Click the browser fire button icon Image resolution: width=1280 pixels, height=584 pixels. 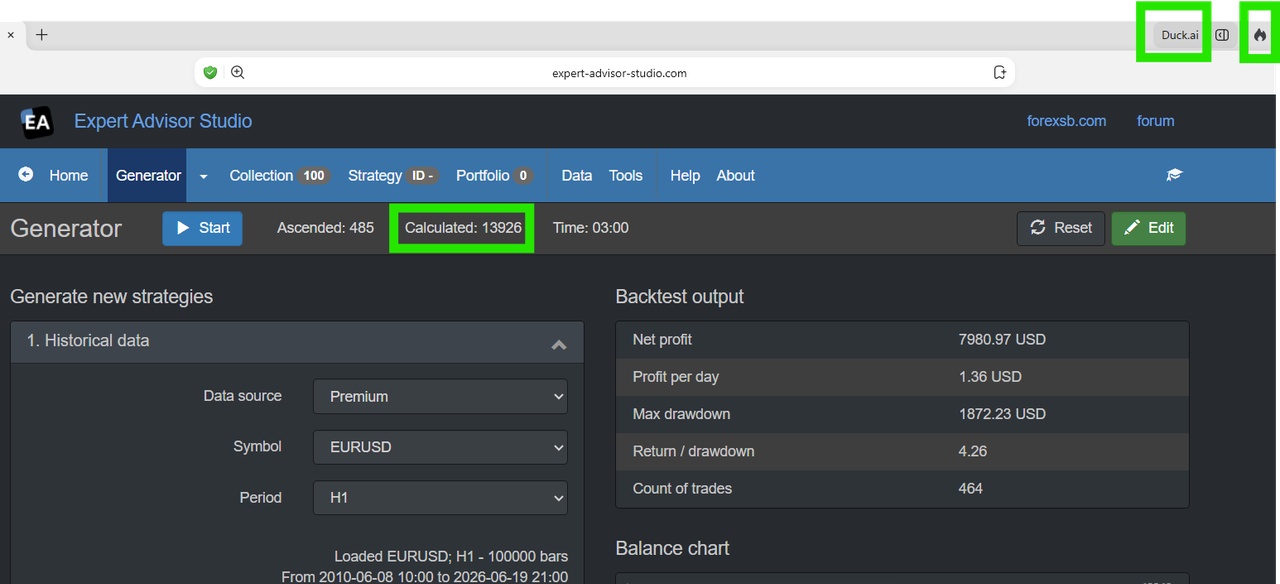tap(1260, 35)
